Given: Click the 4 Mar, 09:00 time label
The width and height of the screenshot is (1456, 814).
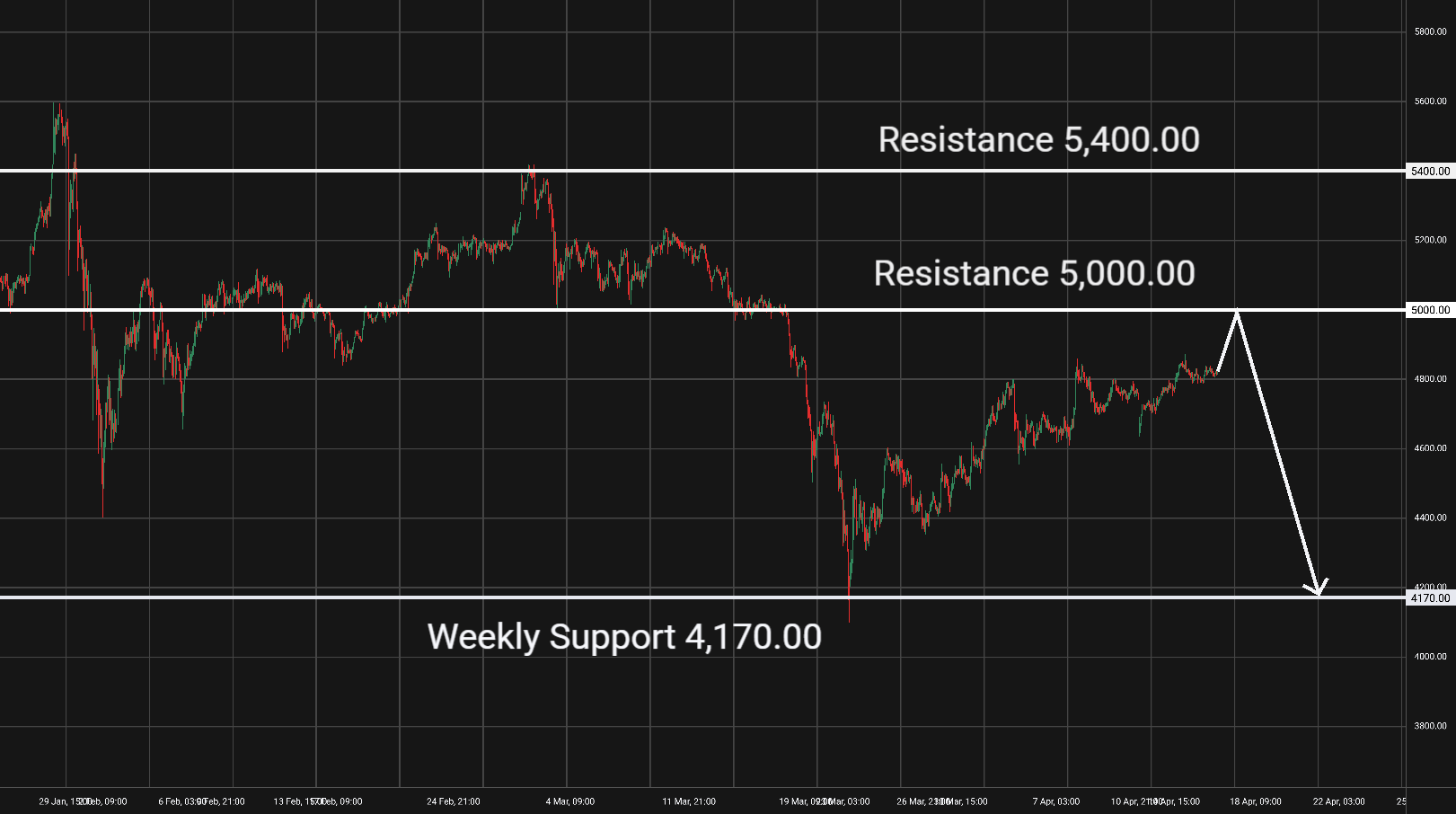Looking at the screenshot, I should [x=569, y=801].
